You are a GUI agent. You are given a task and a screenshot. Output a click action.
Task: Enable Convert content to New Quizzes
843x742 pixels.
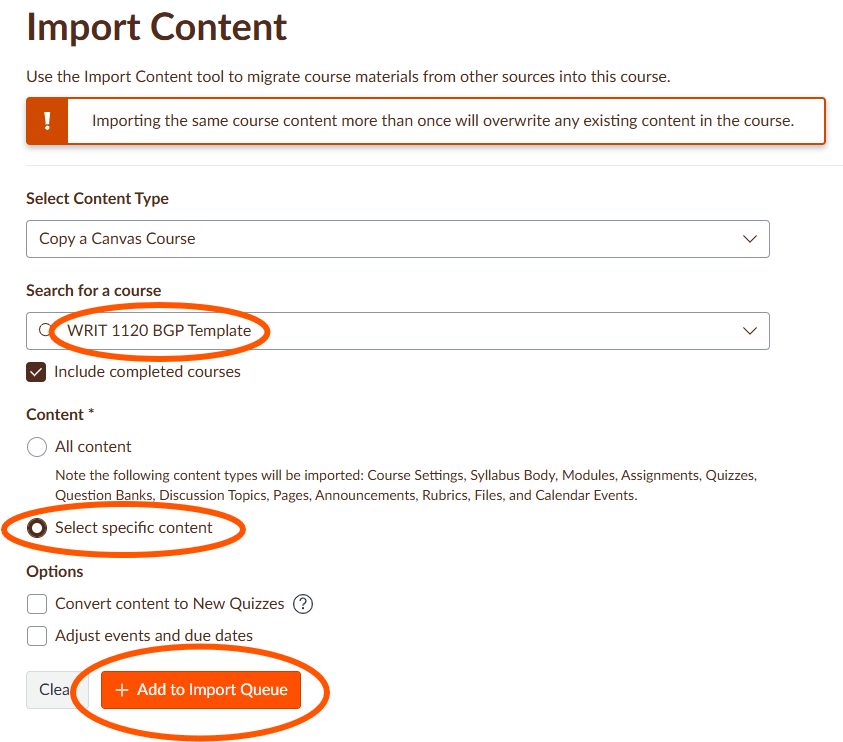36,604
